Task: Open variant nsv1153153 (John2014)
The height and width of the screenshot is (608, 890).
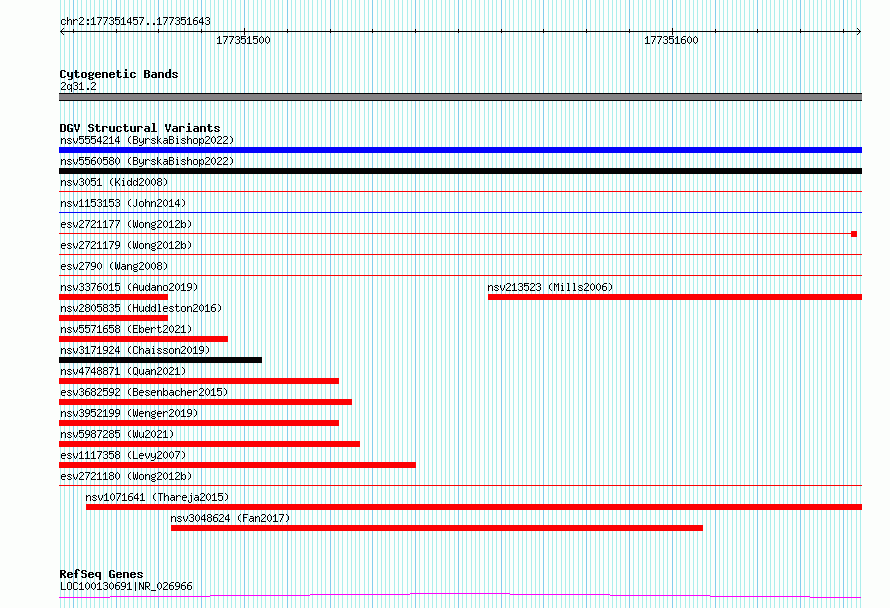Action: point(123,203)
